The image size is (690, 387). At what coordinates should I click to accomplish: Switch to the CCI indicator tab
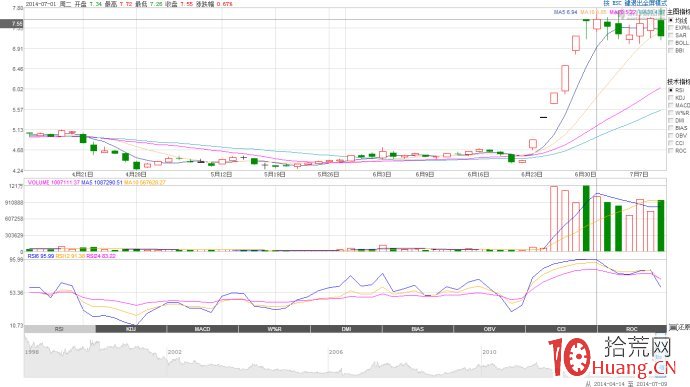pos(561,329)
